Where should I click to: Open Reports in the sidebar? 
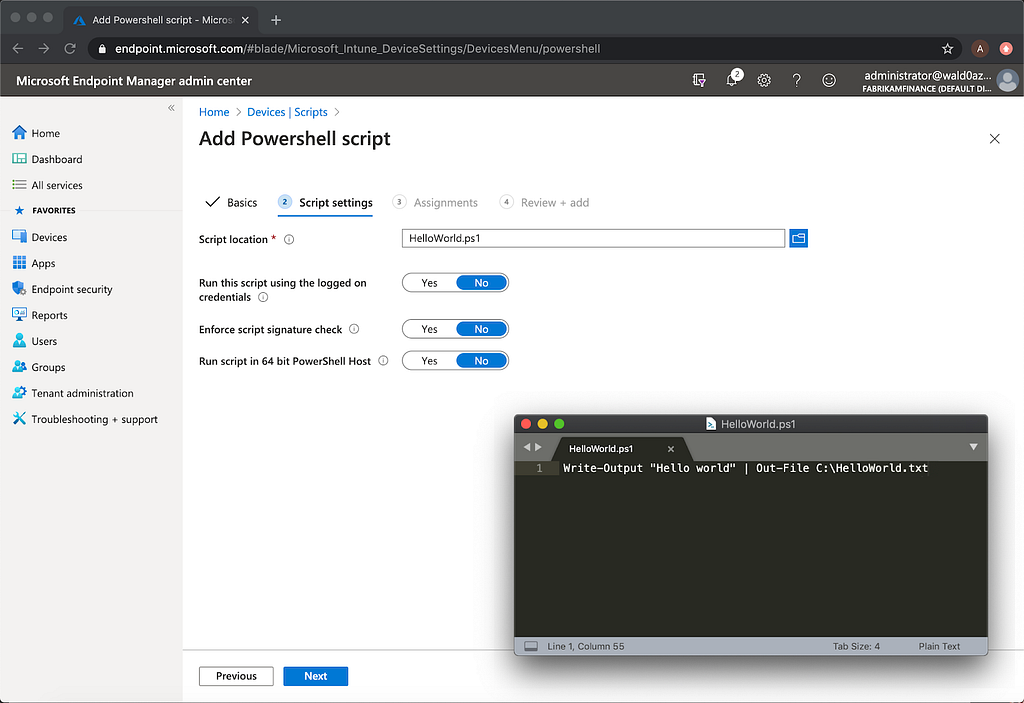(x=39, y=316)
